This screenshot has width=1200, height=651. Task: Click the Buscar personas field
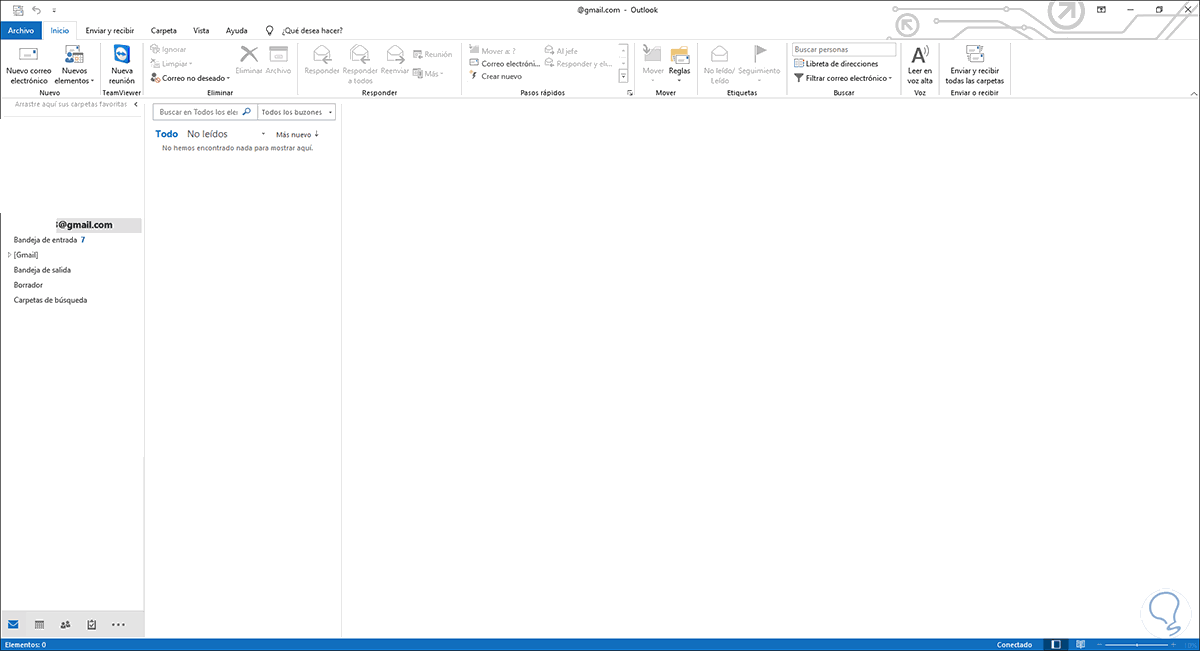(x=844, y=49)
